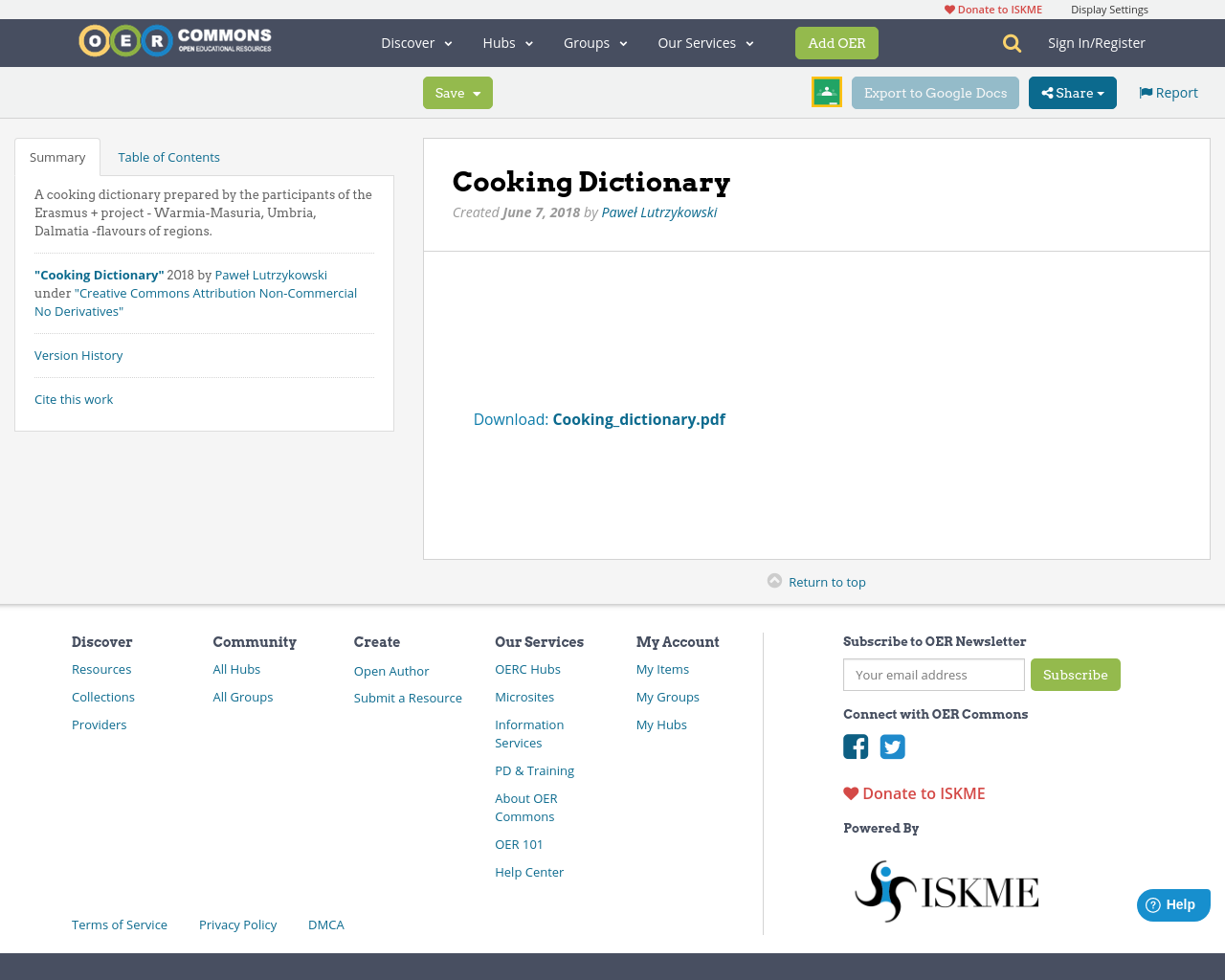Click the Donate to ISKME heart link
Image resolution: width=1225 pixels, height=980 pixels.
pos(991,9)
